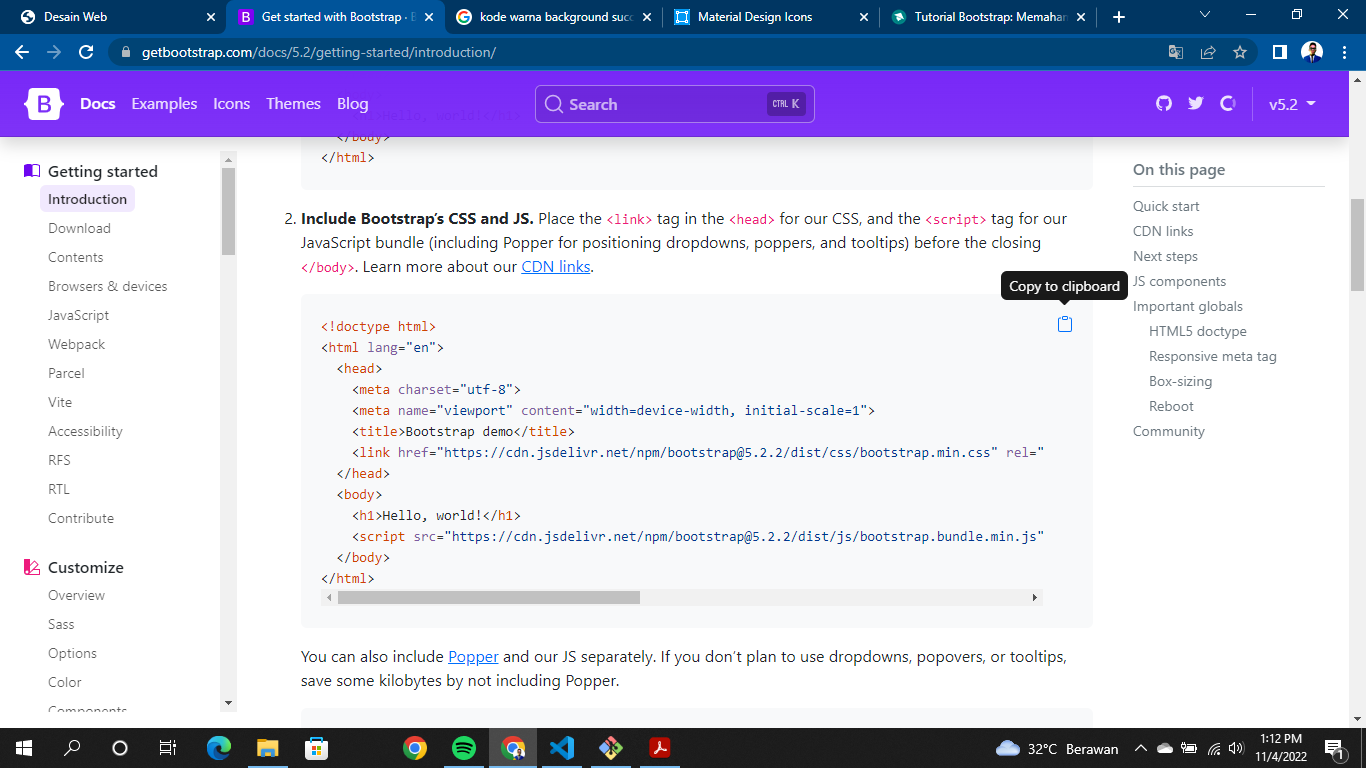Click the browser address bar
Image resolution: width=1366 pixels, height=768 pixels.
640,52
